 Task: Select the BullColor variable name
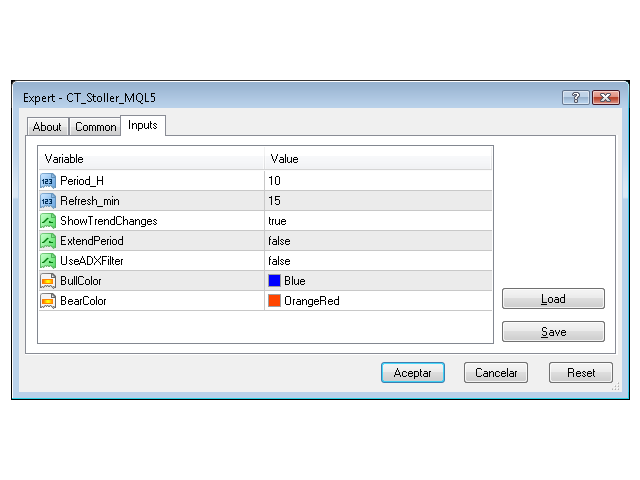[80, 281]
